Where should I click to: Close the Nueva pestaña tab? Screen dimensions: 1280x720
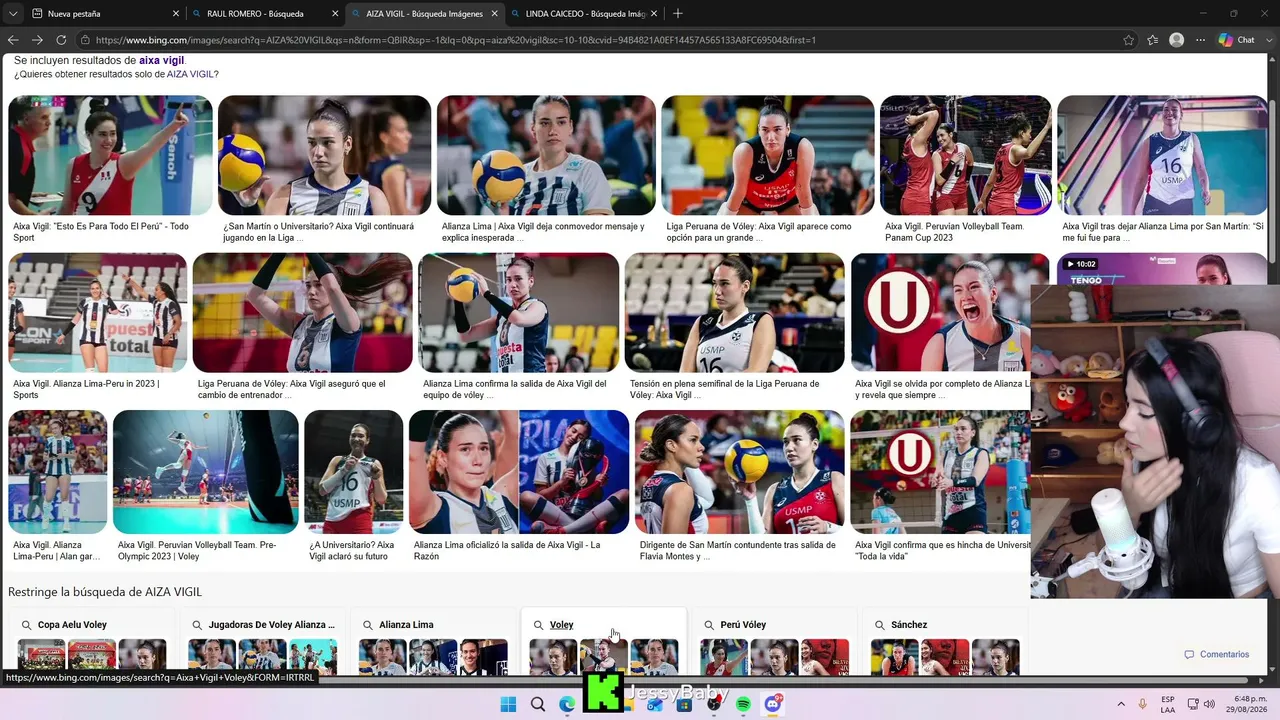176,14
